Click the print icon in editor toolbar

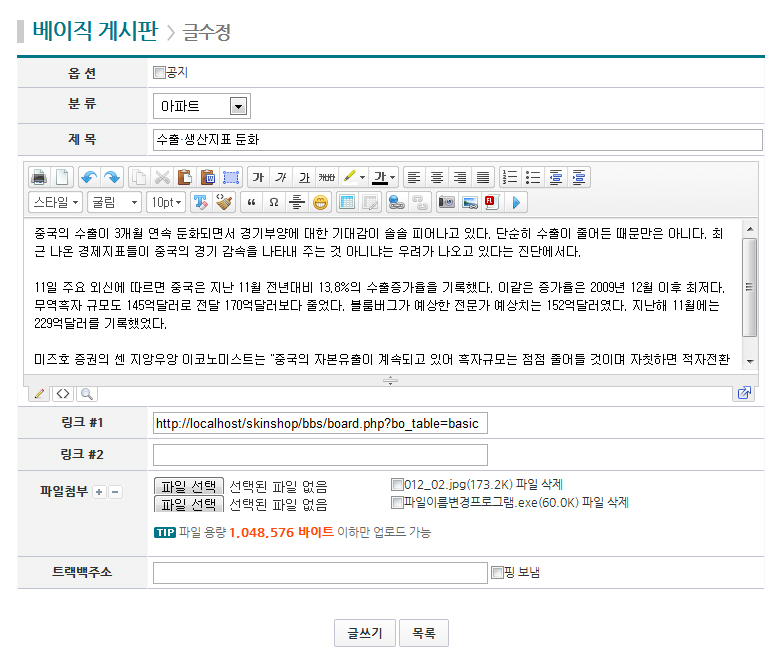click(38, 177)
